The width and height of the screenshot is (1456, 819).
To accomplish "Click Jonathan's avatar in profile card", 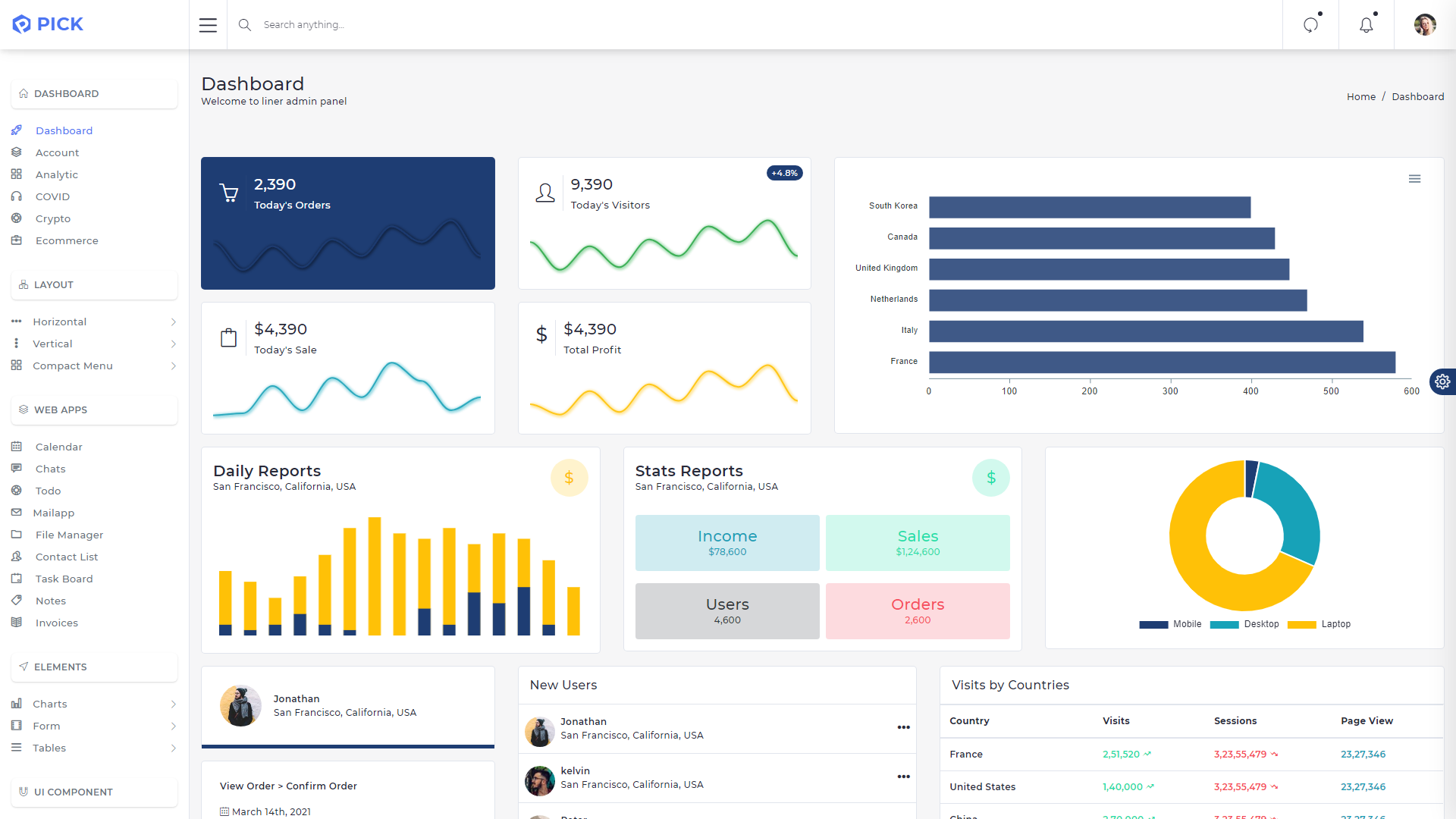I will click(x=240, y=706).
